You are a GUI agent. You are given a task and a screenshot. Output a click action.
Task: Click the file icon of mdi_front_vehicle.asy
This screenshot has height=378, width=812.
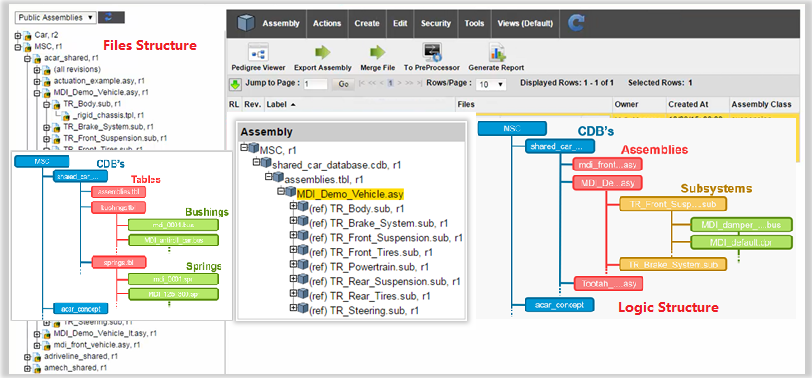[46, 345]
